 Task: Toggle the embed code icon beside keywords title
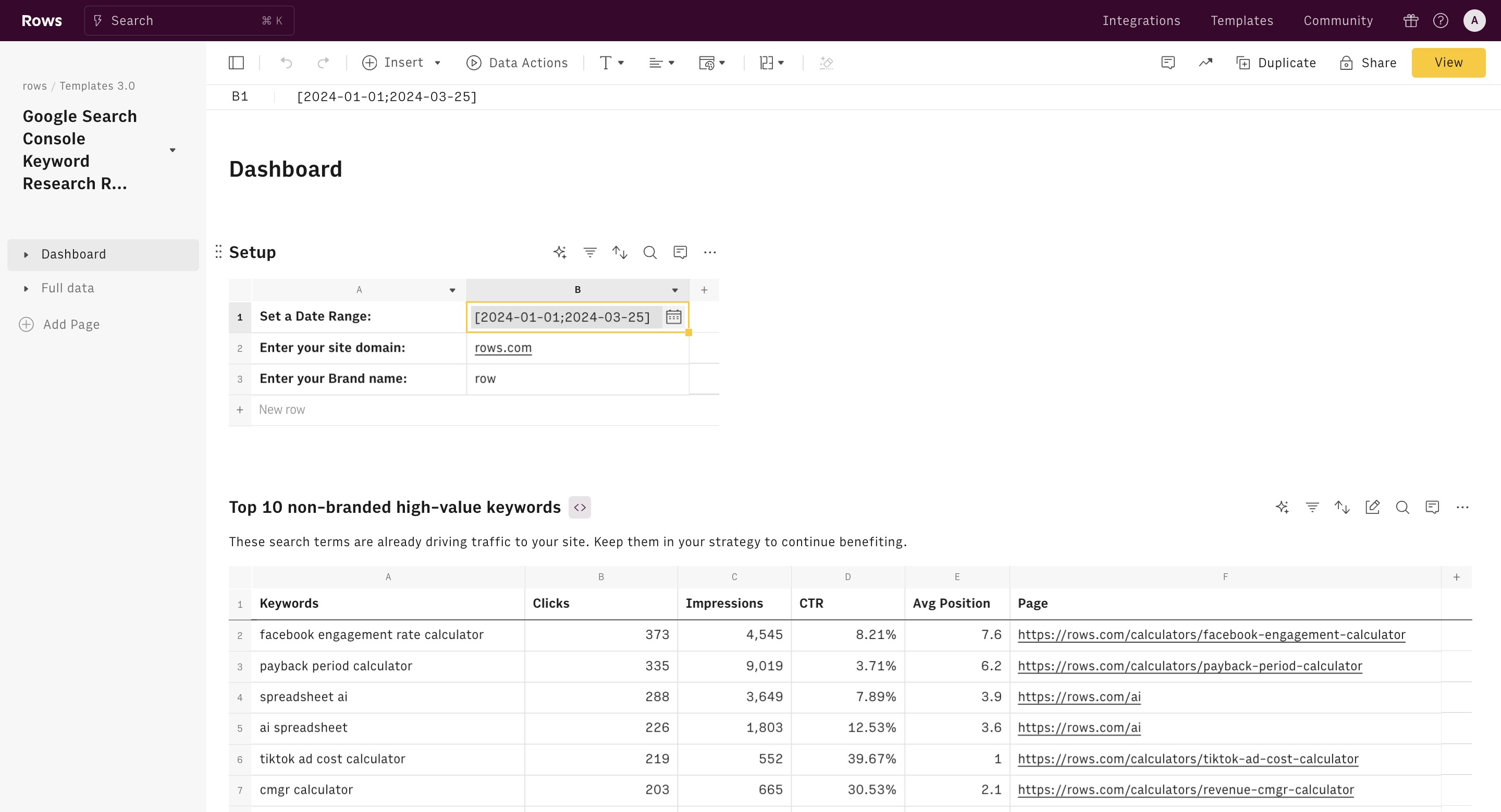(580, 507)
